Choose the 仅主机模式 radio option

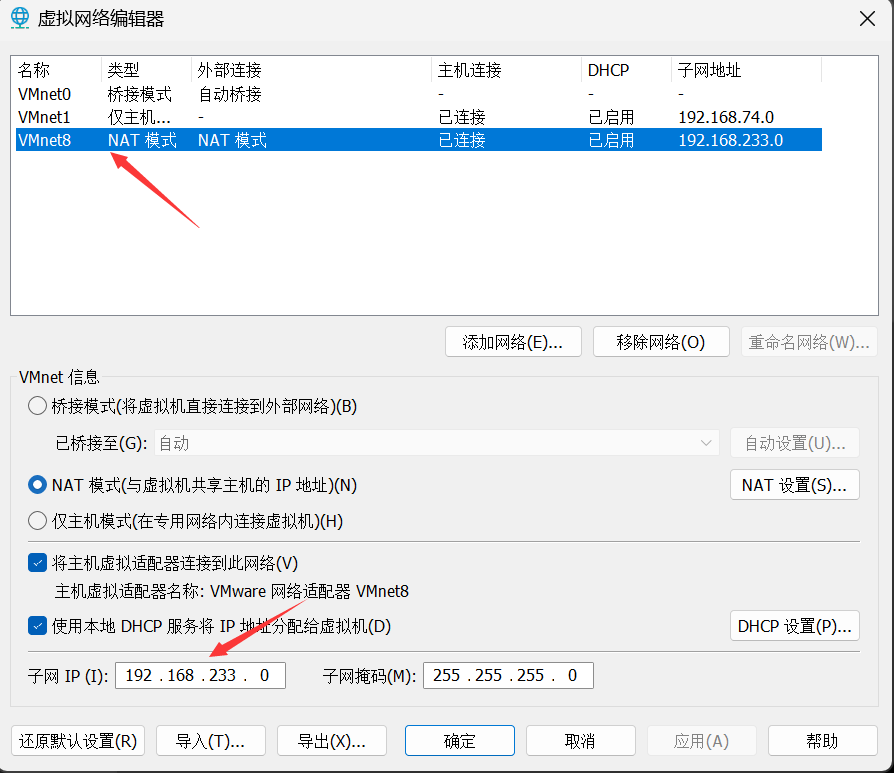pos(37,521)
